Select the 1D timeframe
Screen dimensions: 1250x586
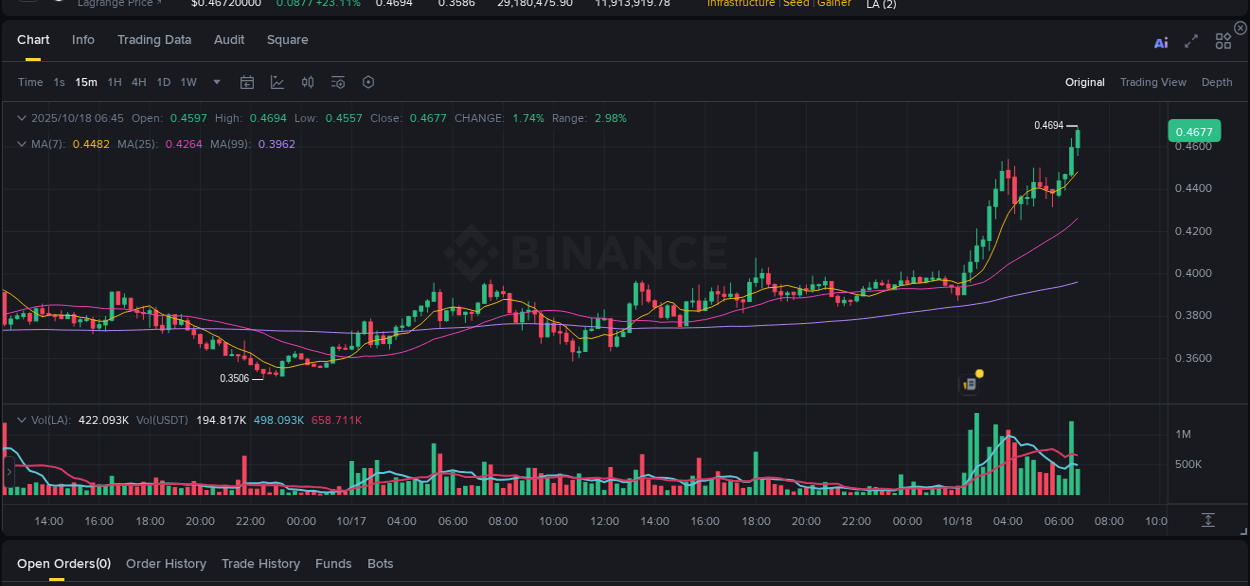click(x=163, y=82)
